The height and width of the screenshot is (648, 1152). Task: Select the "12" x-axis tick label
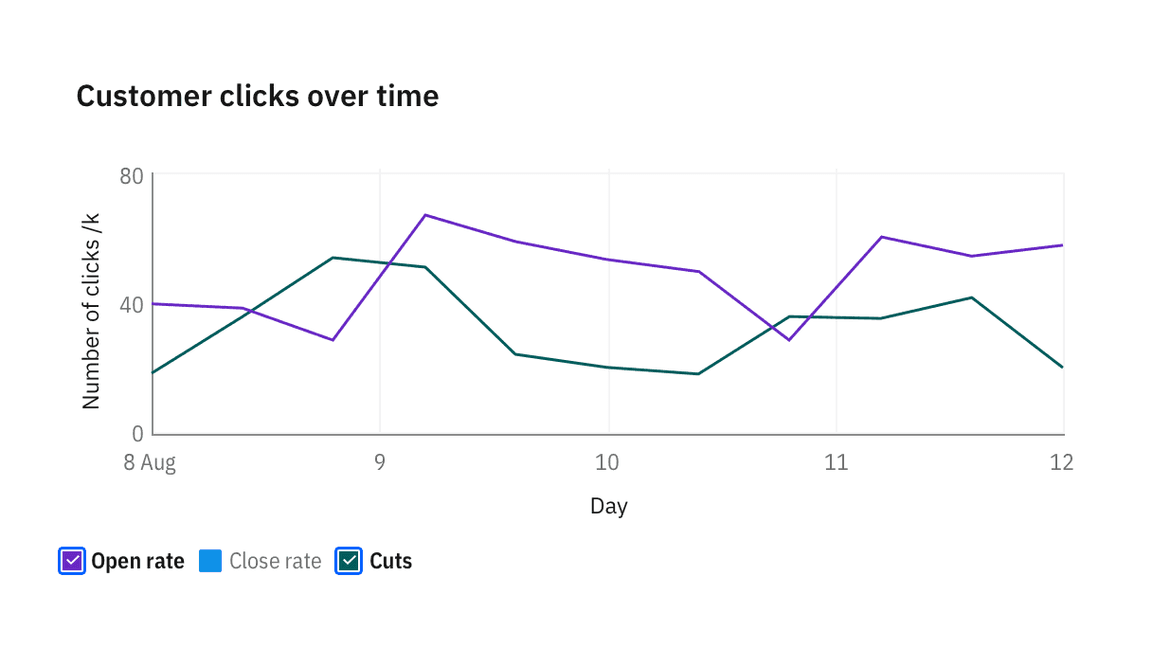pyautogui.click(x=1062, y=463)
